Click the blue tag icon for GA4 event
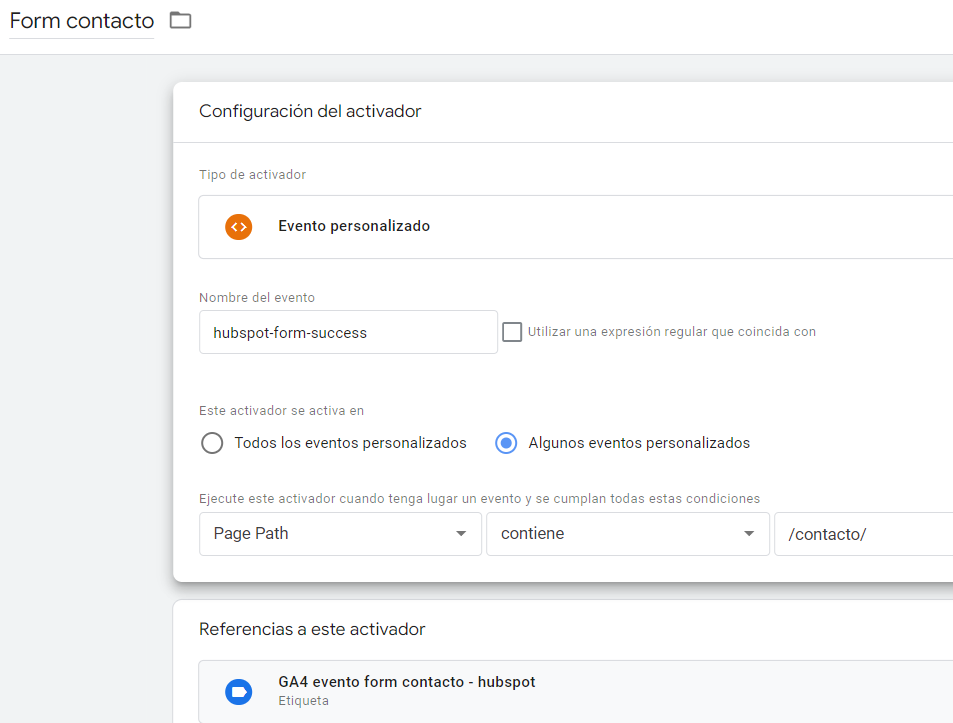 coord(238,691)
